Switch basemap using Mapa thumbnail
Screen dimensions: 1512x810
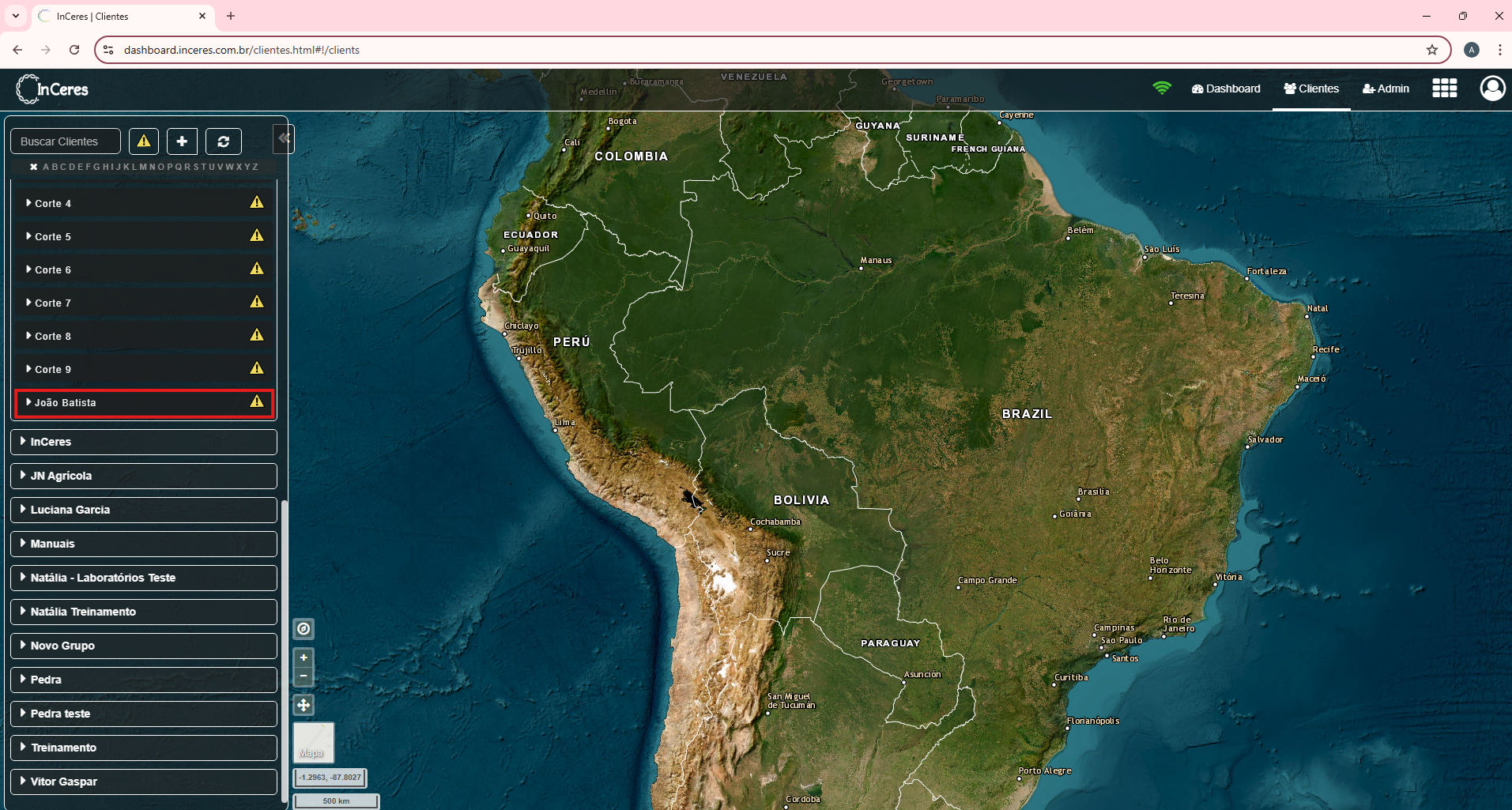314,743
